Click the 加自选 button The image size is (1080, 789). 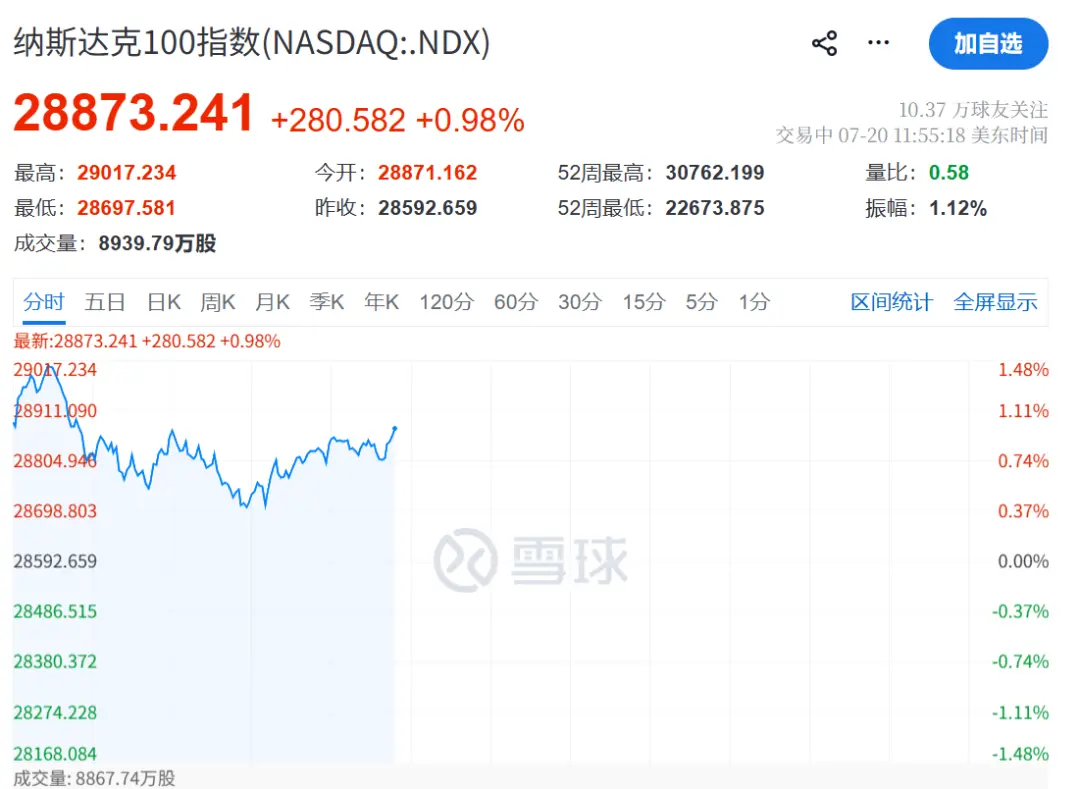click(x=988, y=43)
